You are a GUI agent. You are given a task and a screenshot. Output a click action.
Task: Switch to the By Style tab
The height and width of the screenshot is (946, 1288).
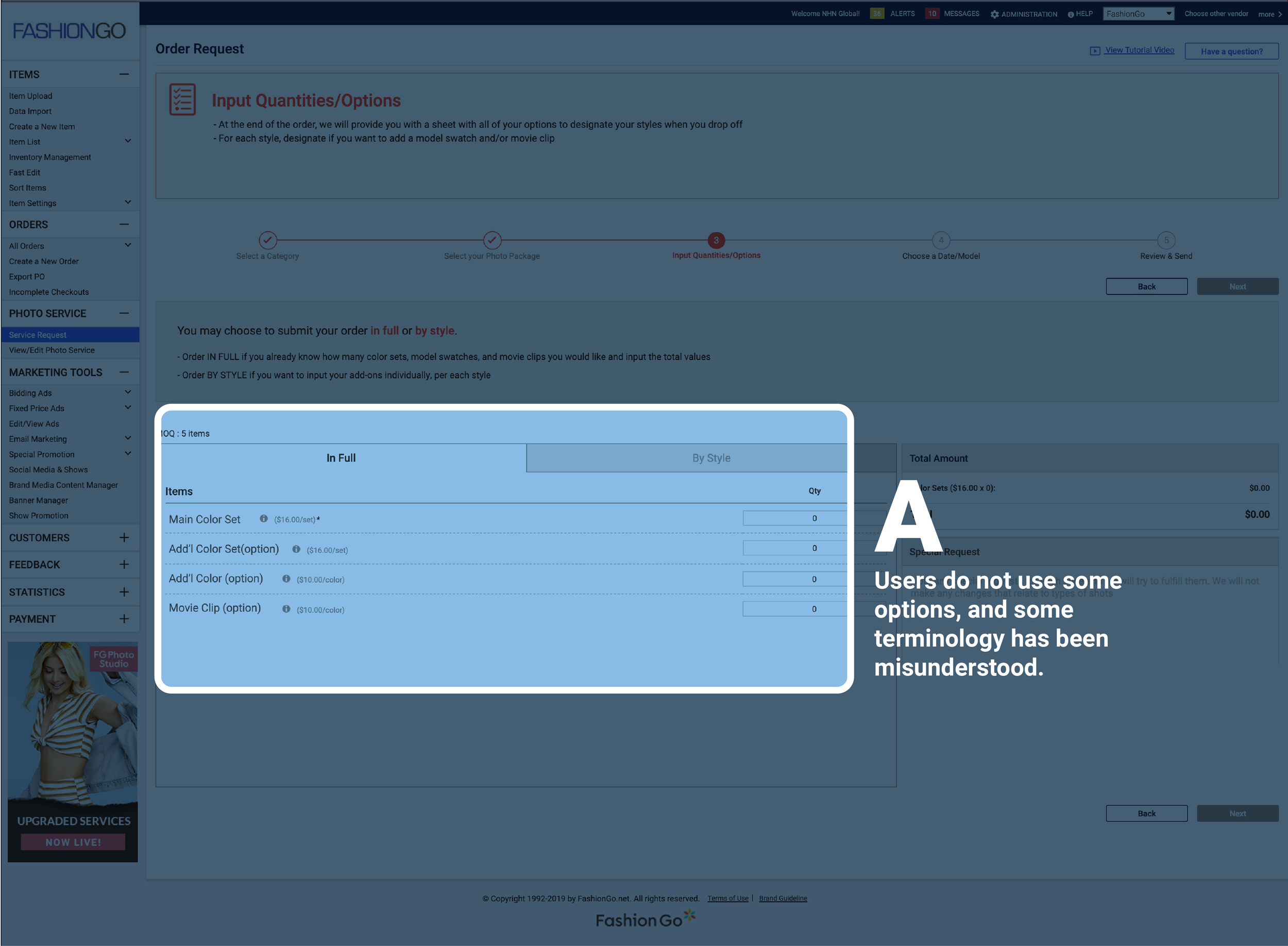[711, 458]
